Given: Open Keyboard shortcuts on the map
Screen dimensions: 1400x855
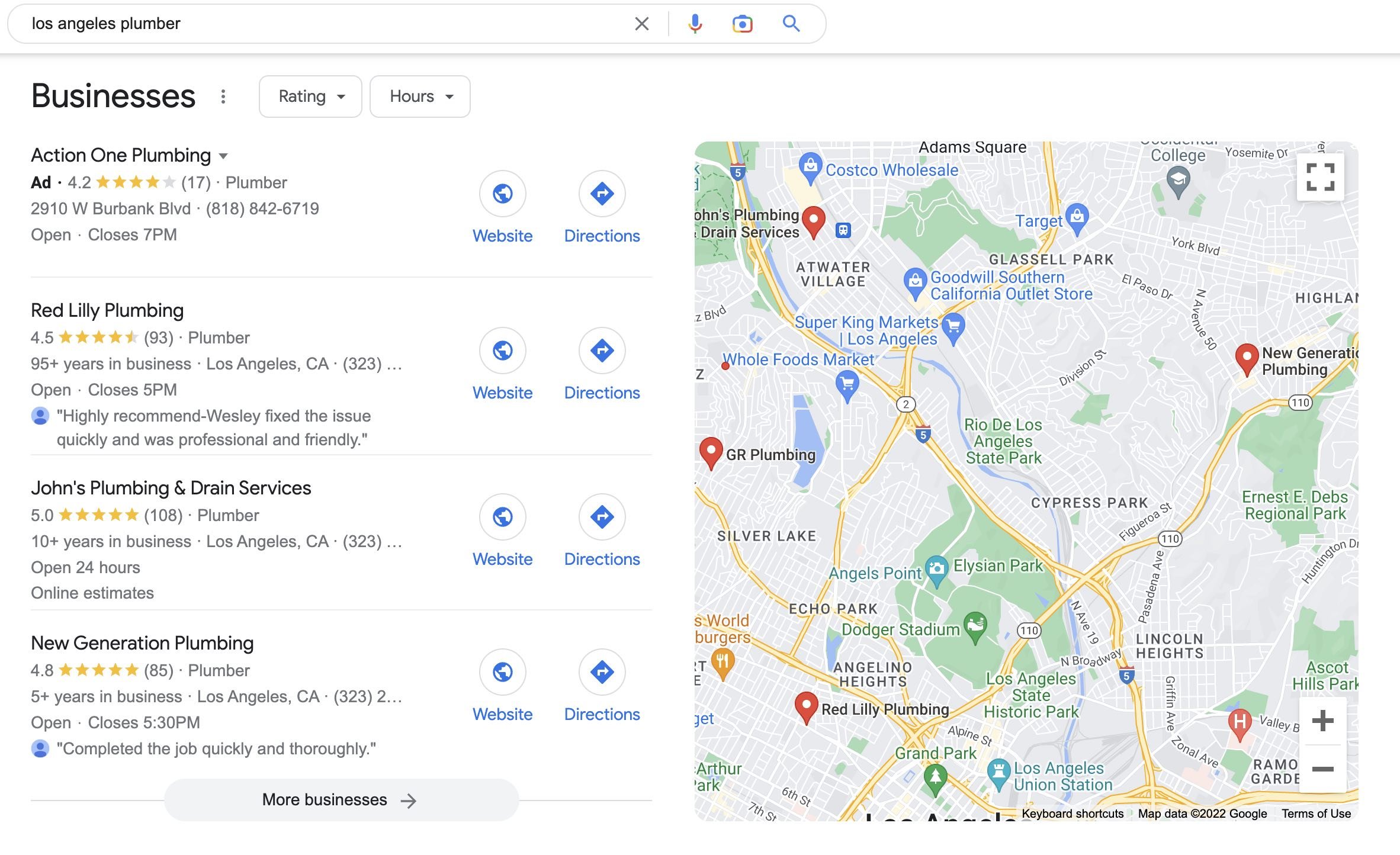Looking at the screenshot, I should [1073, 814].
